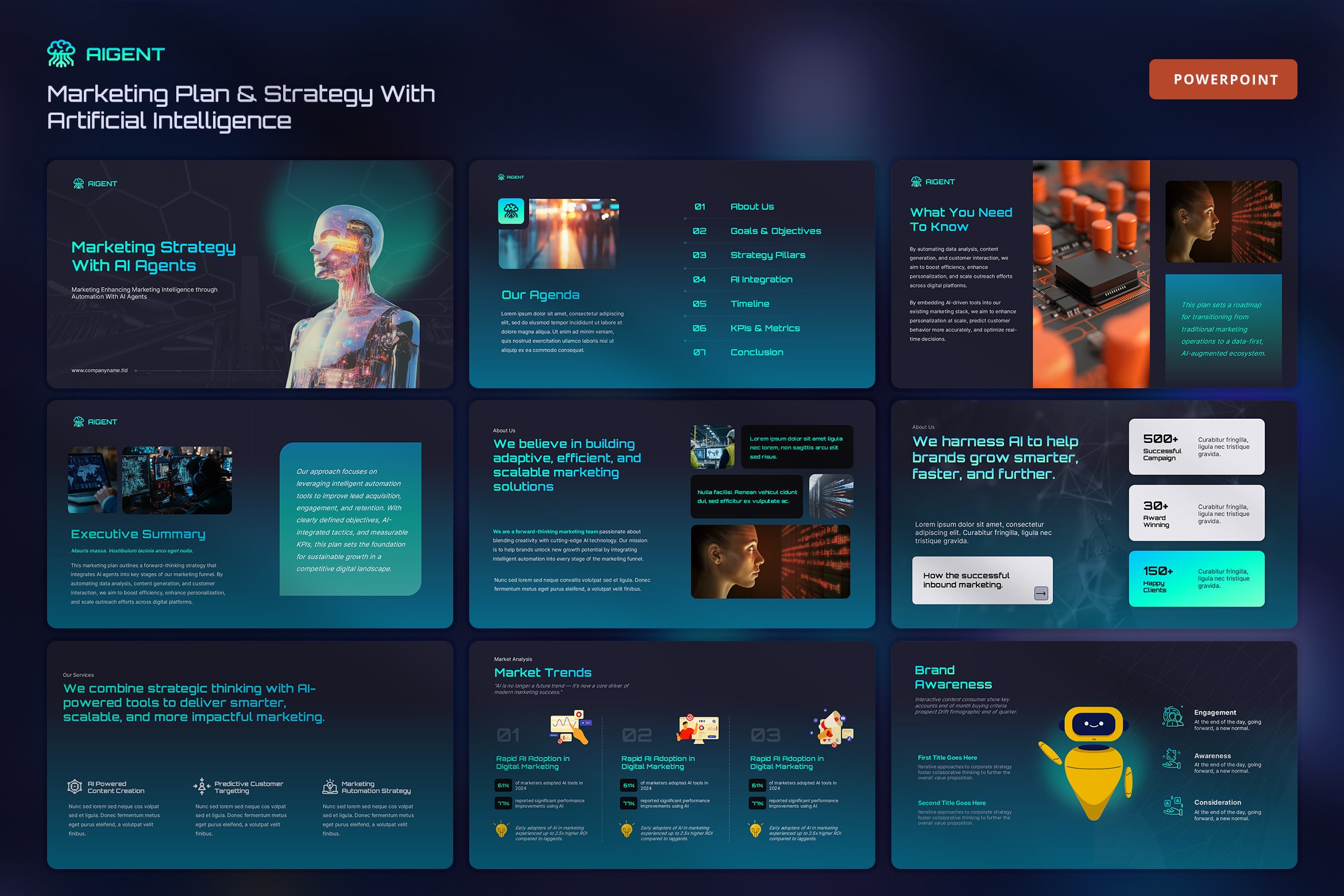Click the POWERPOINT button

[x=1223, y=79]
